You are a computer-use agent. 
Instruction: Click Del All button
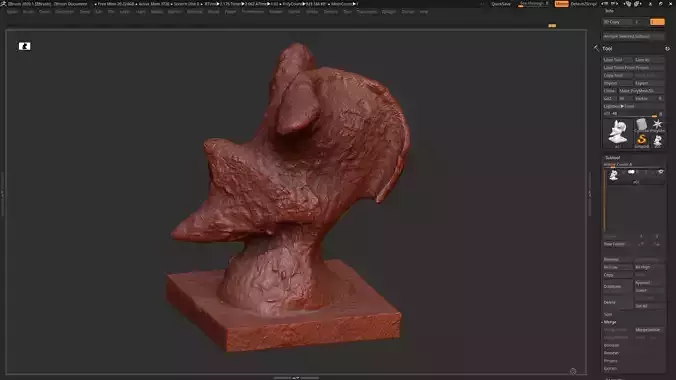(649, 306)
